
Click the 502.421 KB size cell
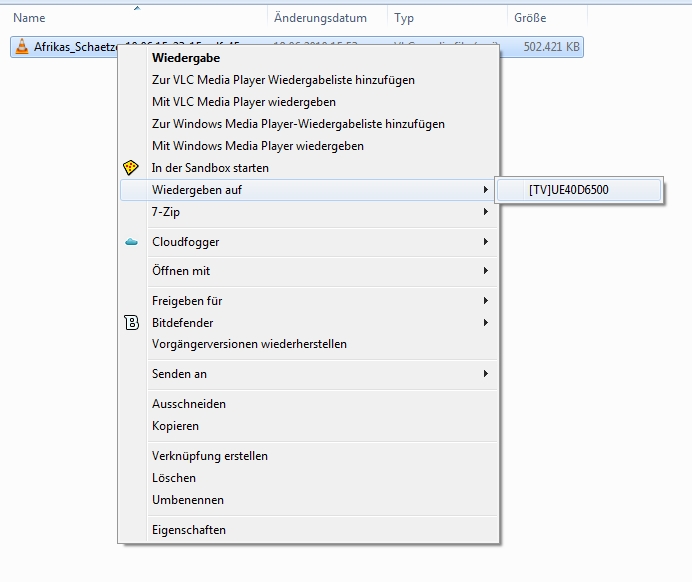551,47
